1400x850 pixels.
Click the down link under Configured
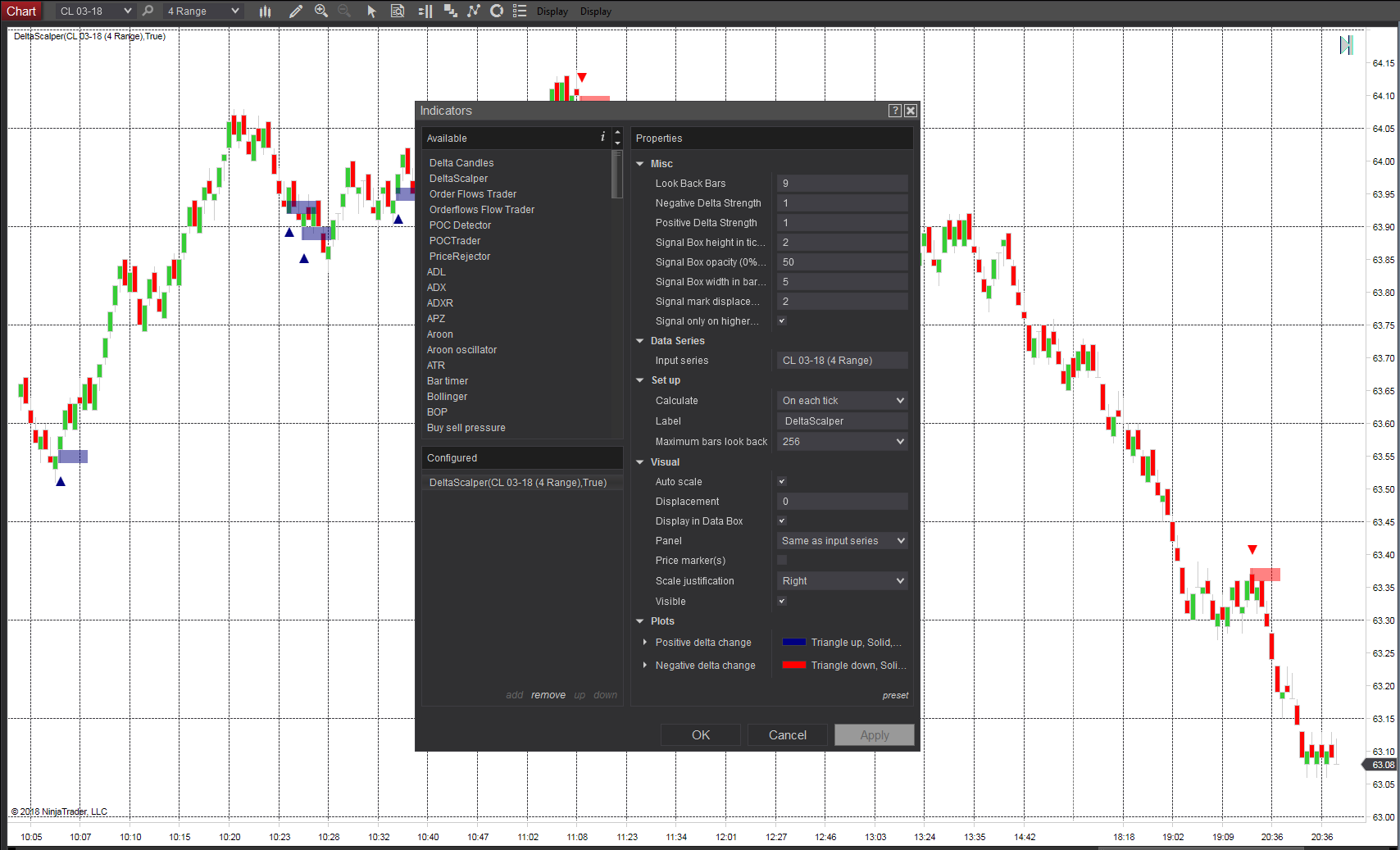[x=605, y=695]
